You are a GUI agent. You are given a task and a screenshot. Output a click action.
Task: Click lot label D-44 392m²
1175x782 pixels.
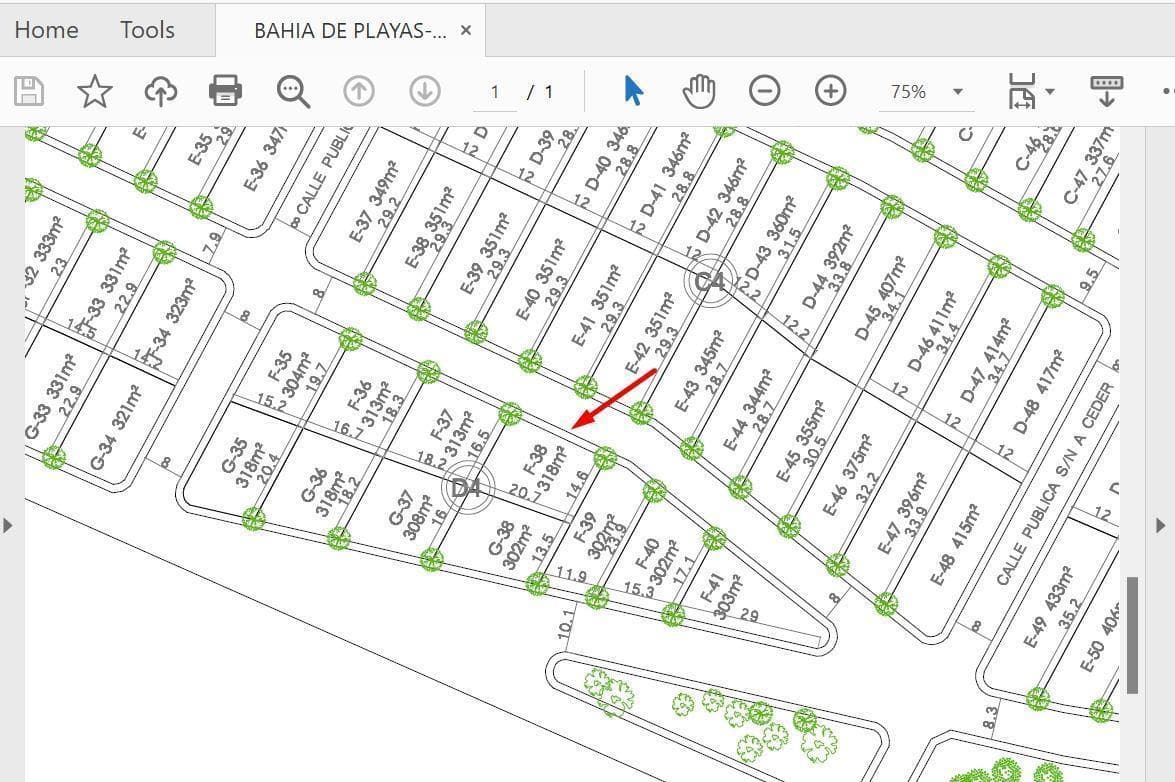tap(827, 267)
